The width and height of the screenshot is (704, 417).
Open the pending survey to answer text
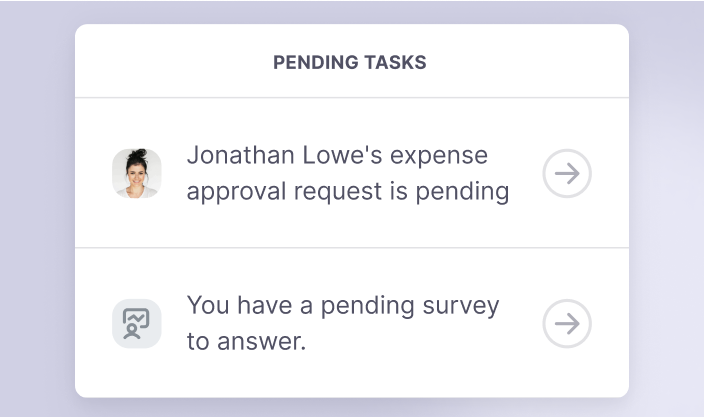click(343, 323)
